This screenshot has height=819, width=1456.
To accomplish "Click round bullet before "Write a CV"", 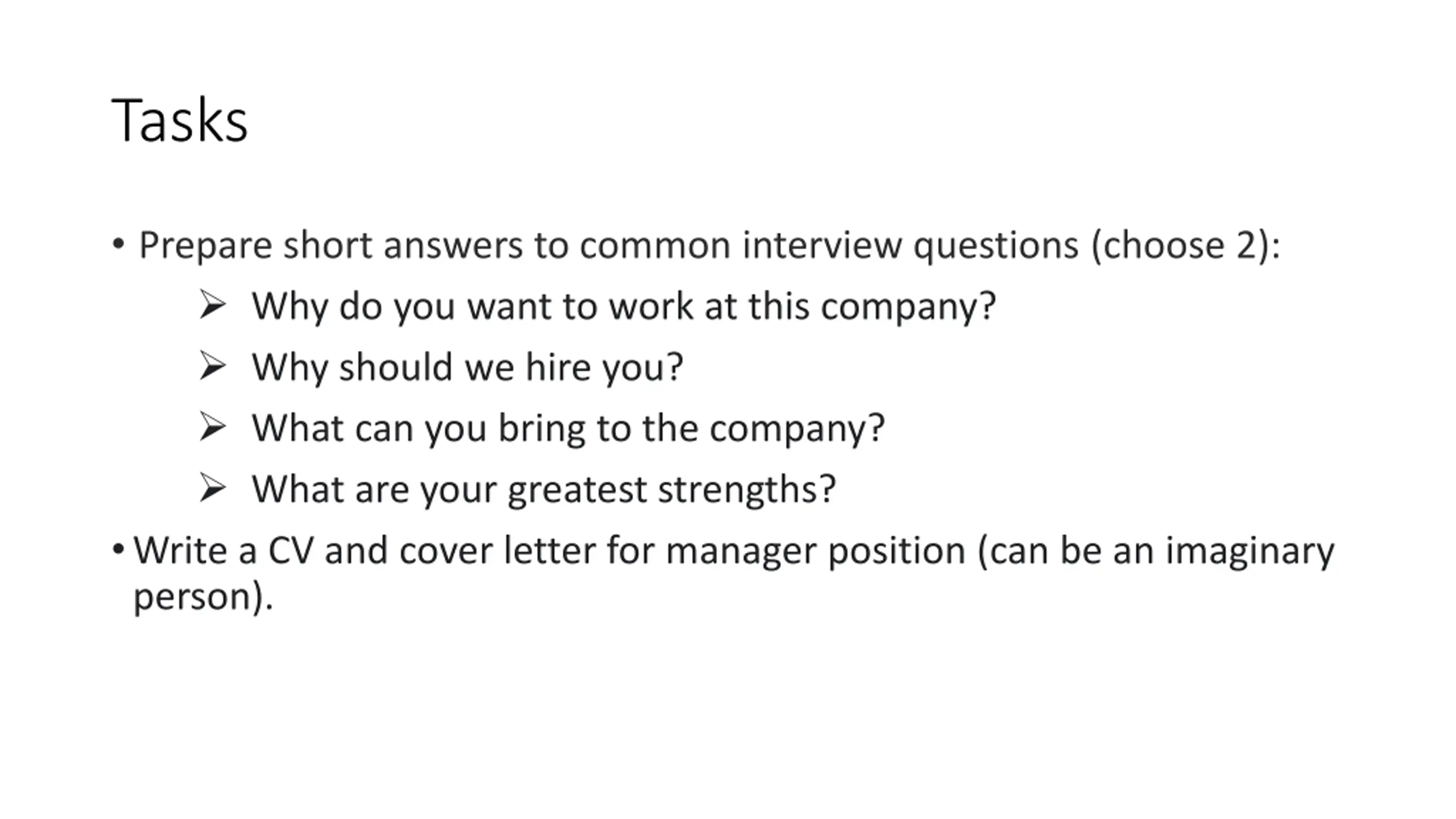I will pyautogui.click(x=118, y=549).
